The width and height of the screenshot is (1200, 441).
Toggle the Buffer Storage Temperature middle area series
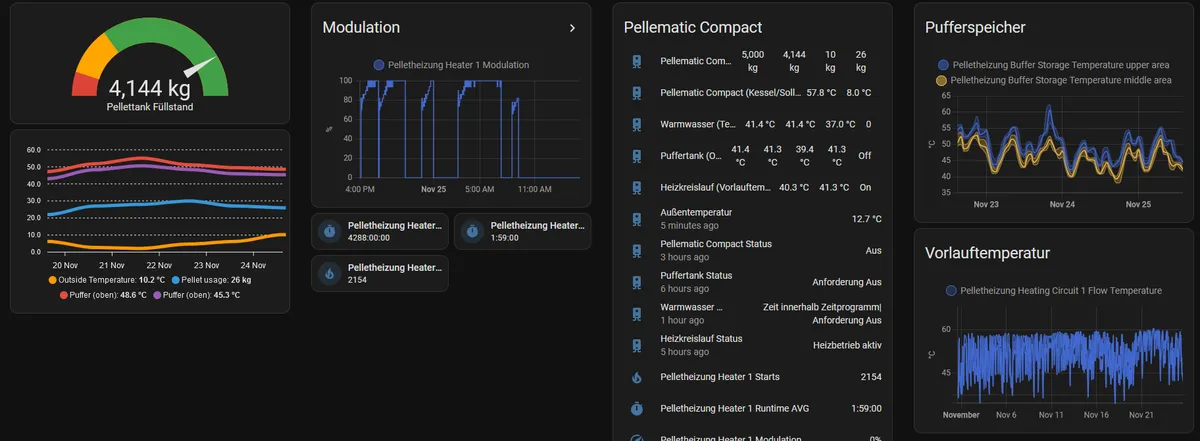(x=1053, y=80)
